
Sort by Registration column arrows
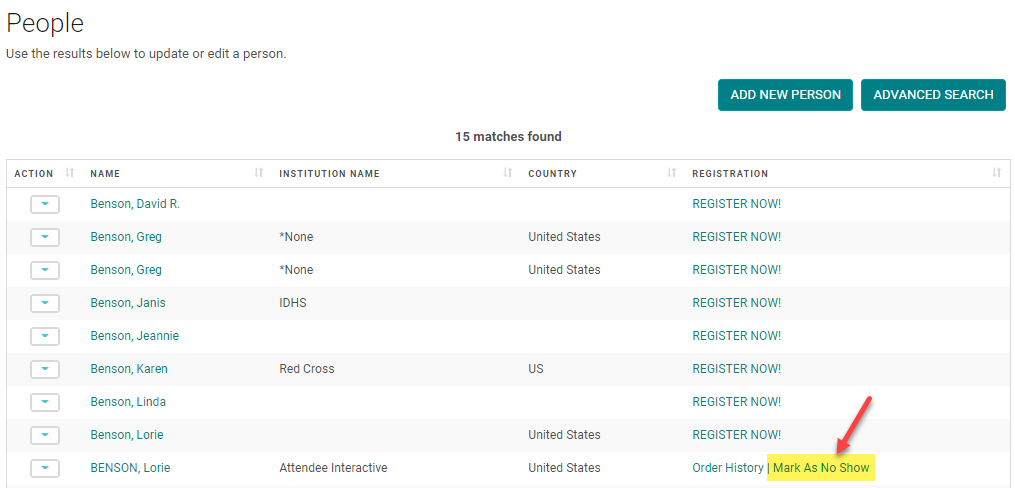[996, 173]
